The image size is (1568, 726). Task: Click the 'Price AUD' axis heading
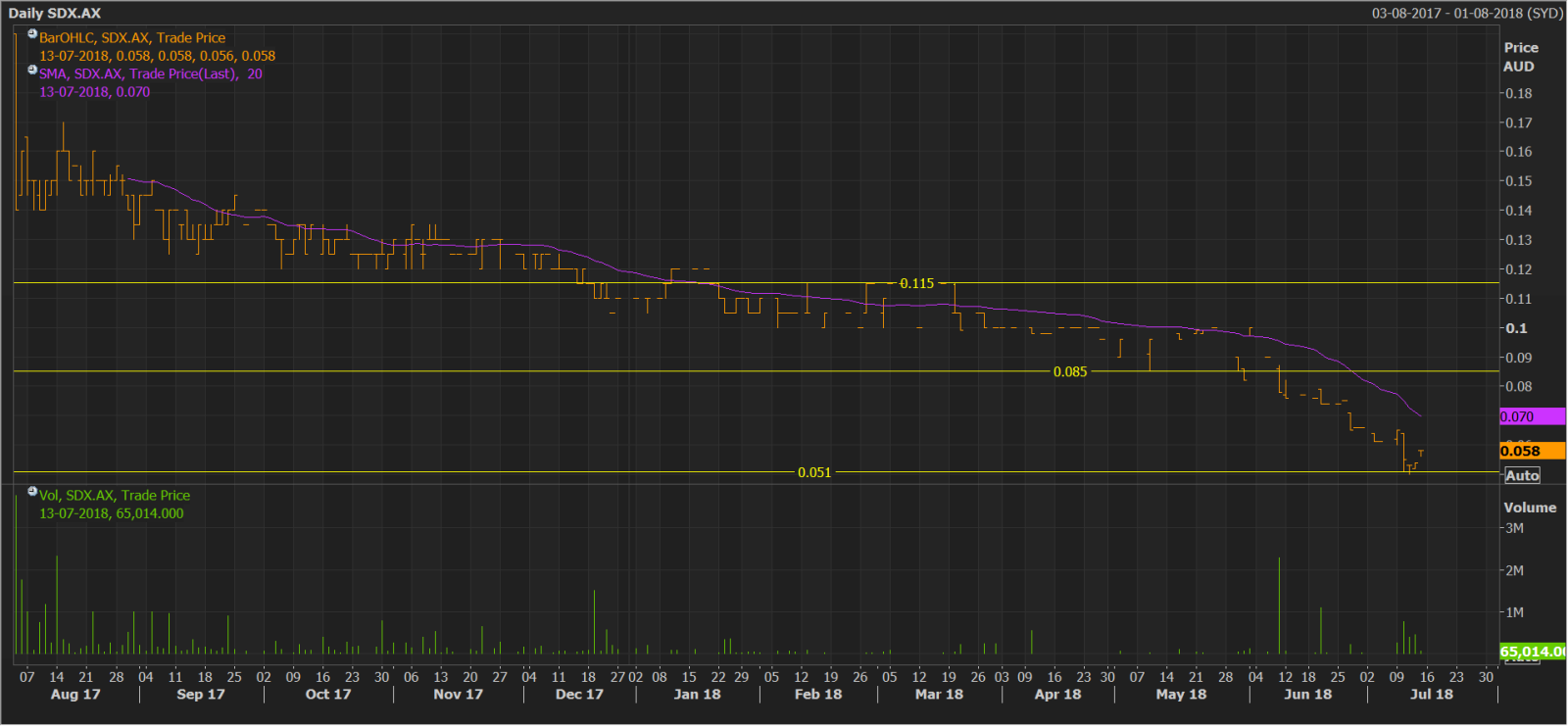[1520, 57]
